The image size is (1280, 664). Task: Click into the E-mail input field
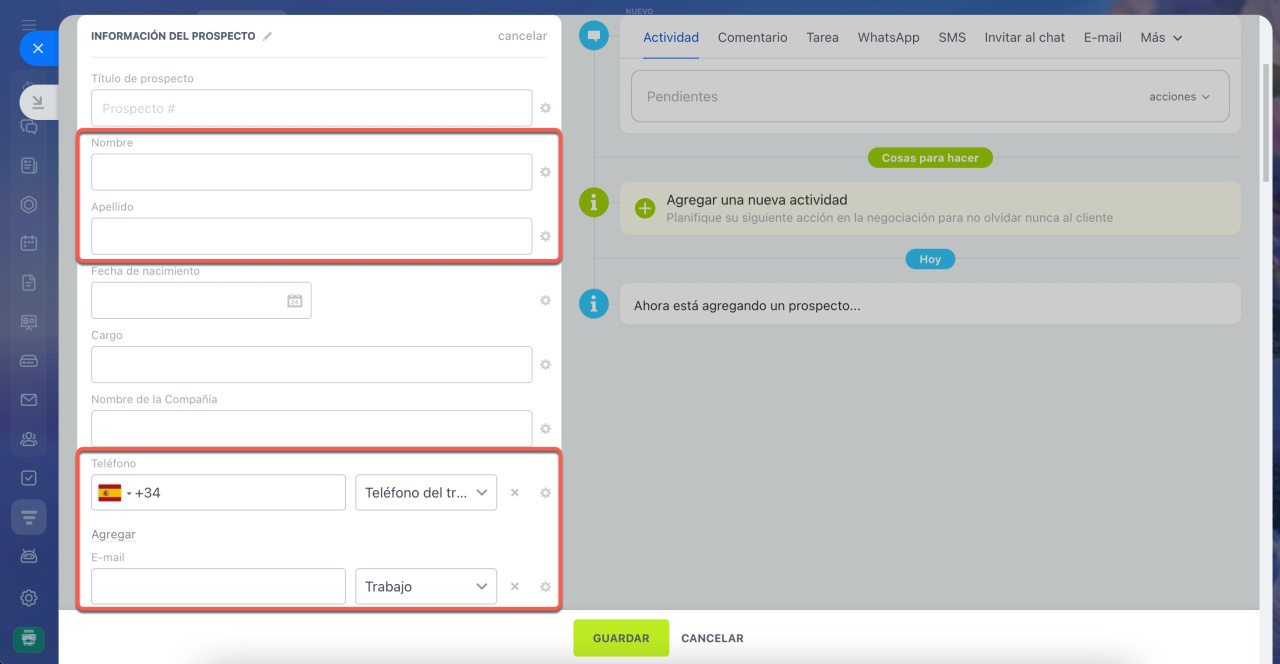218,586
